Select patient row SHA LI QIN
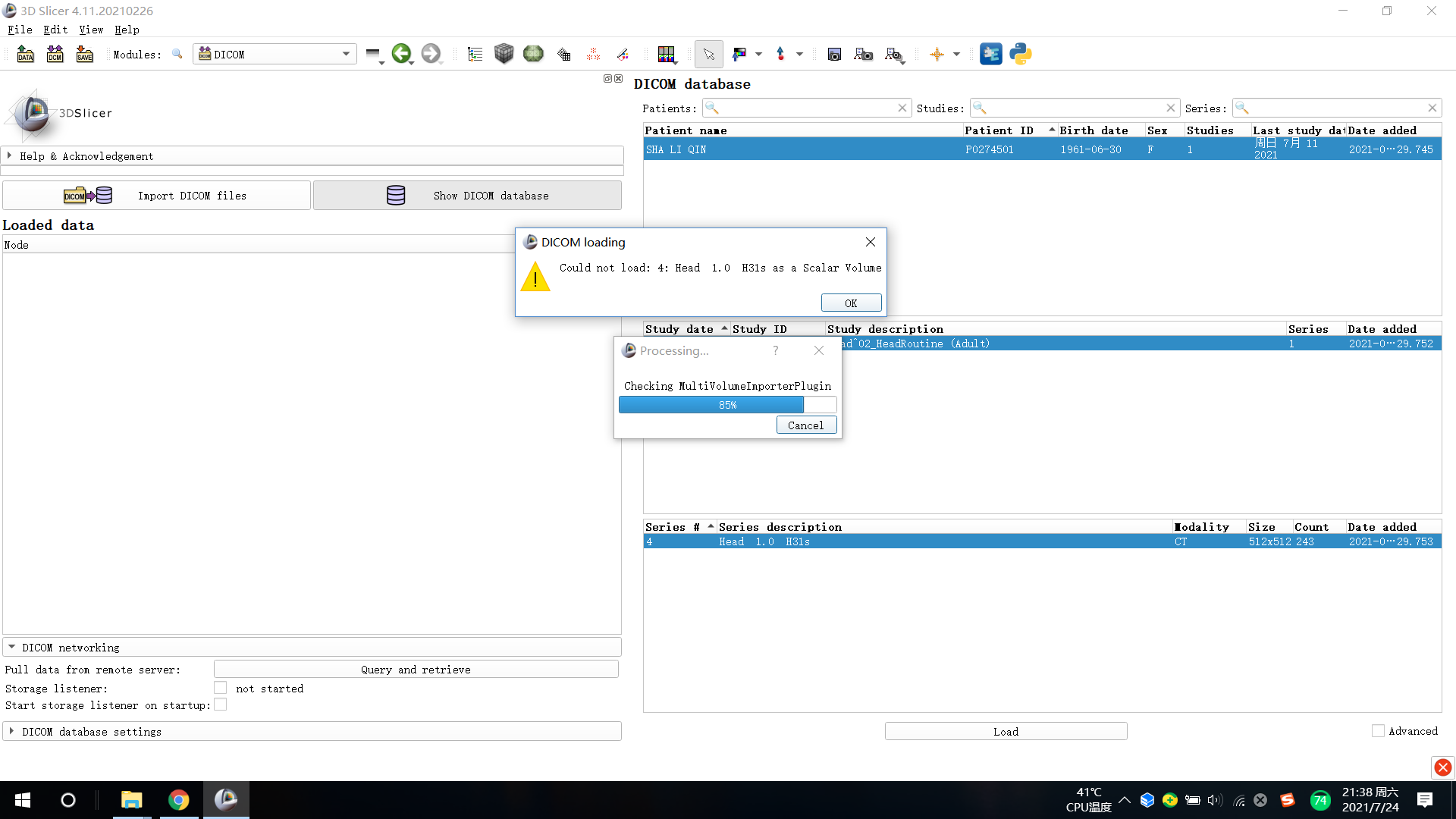 (x=1042, y=149)
